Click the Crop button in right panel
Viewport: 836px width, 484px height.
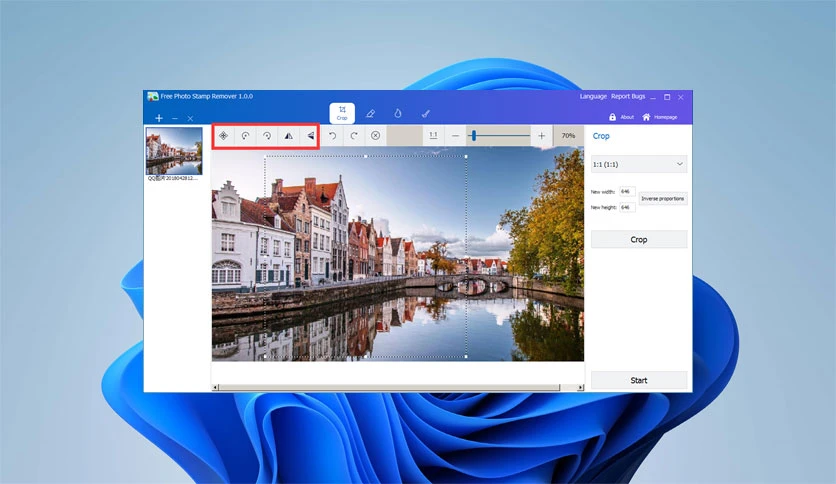tap(639, 239)
